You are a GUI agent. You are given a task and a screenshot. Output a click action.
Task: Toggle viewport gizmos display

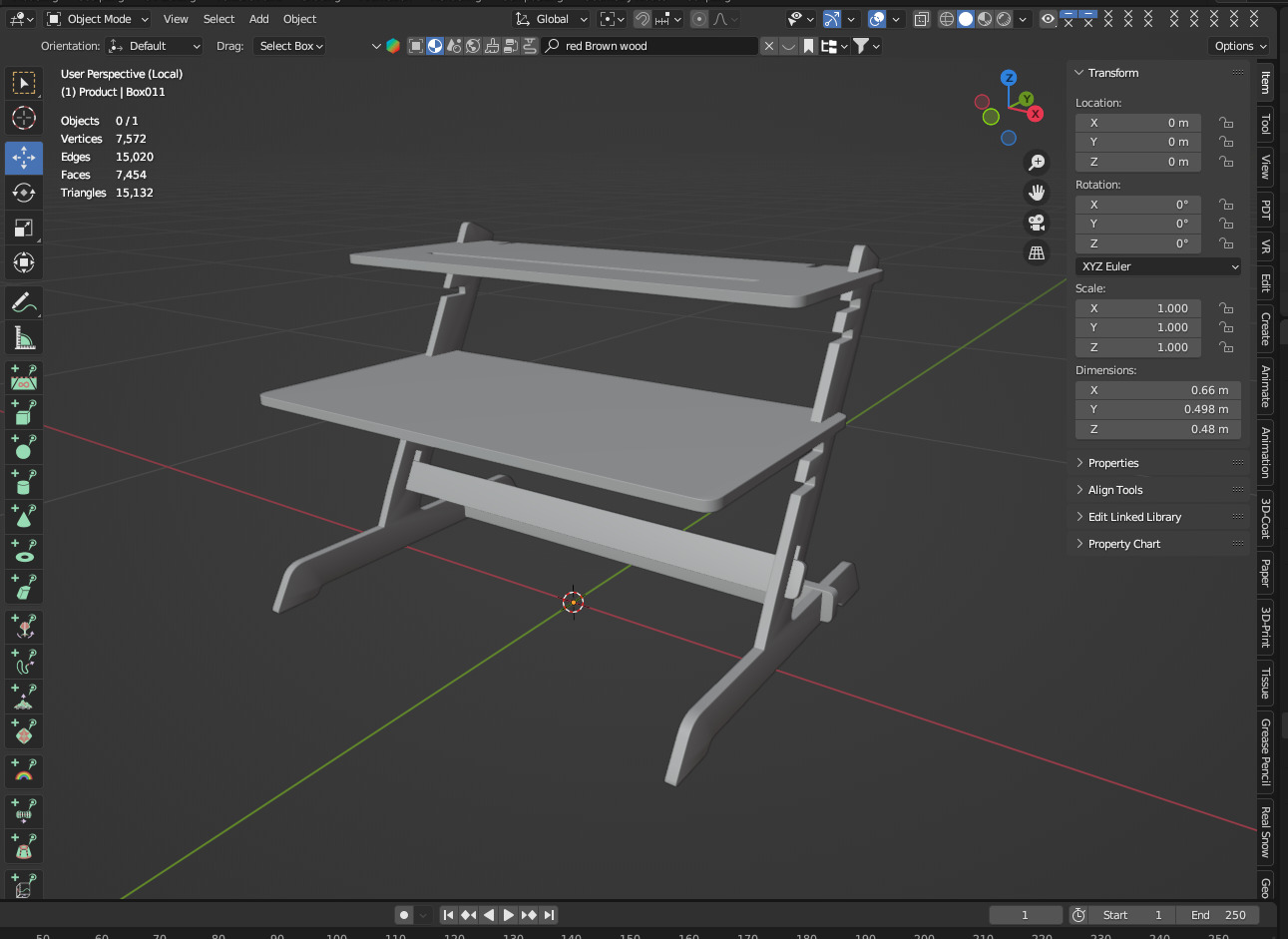click(x=832, y=19)
